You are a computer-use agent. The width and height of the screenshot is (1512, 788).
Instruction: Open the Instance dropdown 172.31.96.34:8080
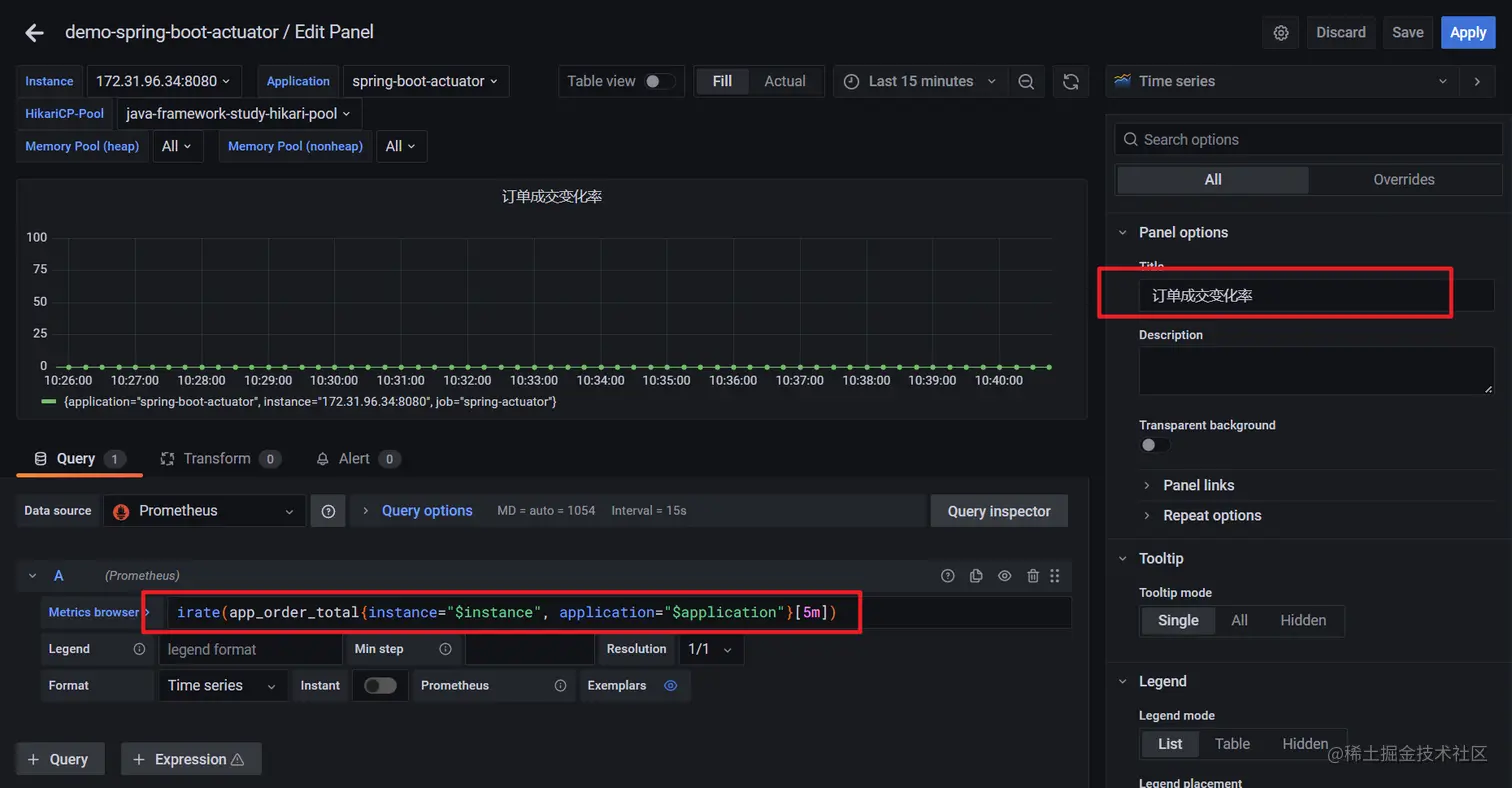(163, 81)
